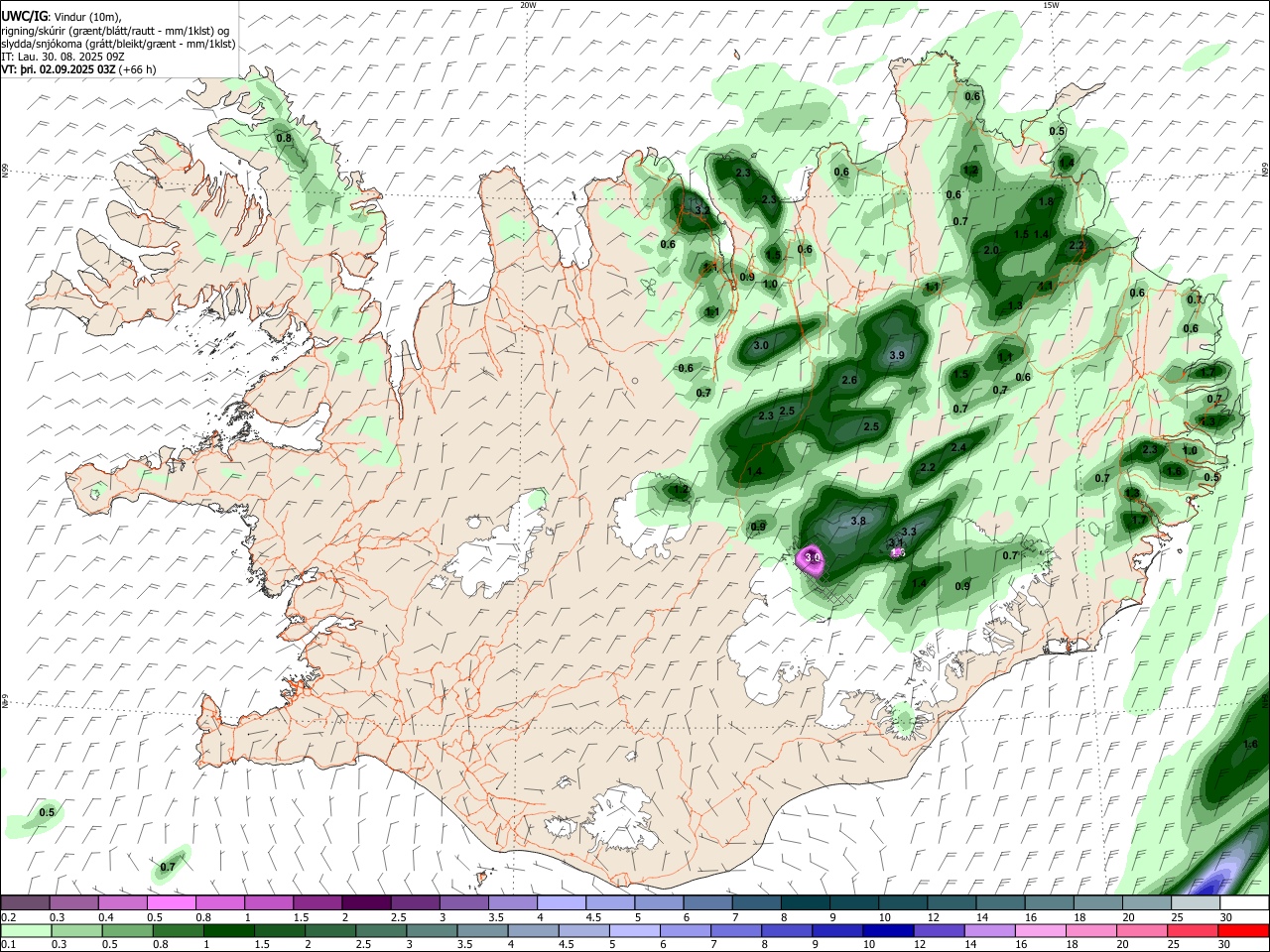Viewport: 1270px width, 952px height.
Task: Click the 3.2 precipitation value
Action: 700,210
